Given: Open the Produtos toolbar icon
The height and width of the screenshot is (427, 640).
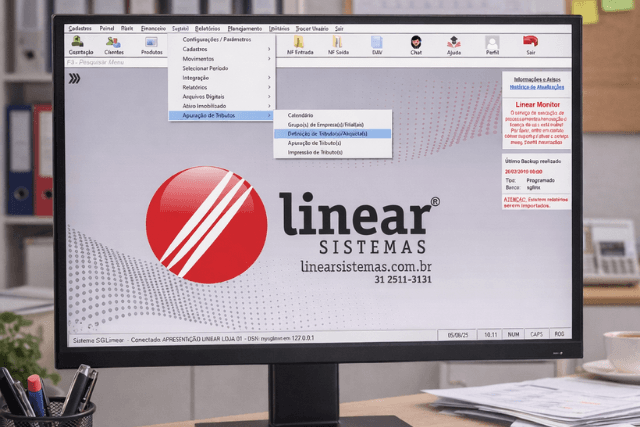Looking at the screenshot, I should (151, 45).
